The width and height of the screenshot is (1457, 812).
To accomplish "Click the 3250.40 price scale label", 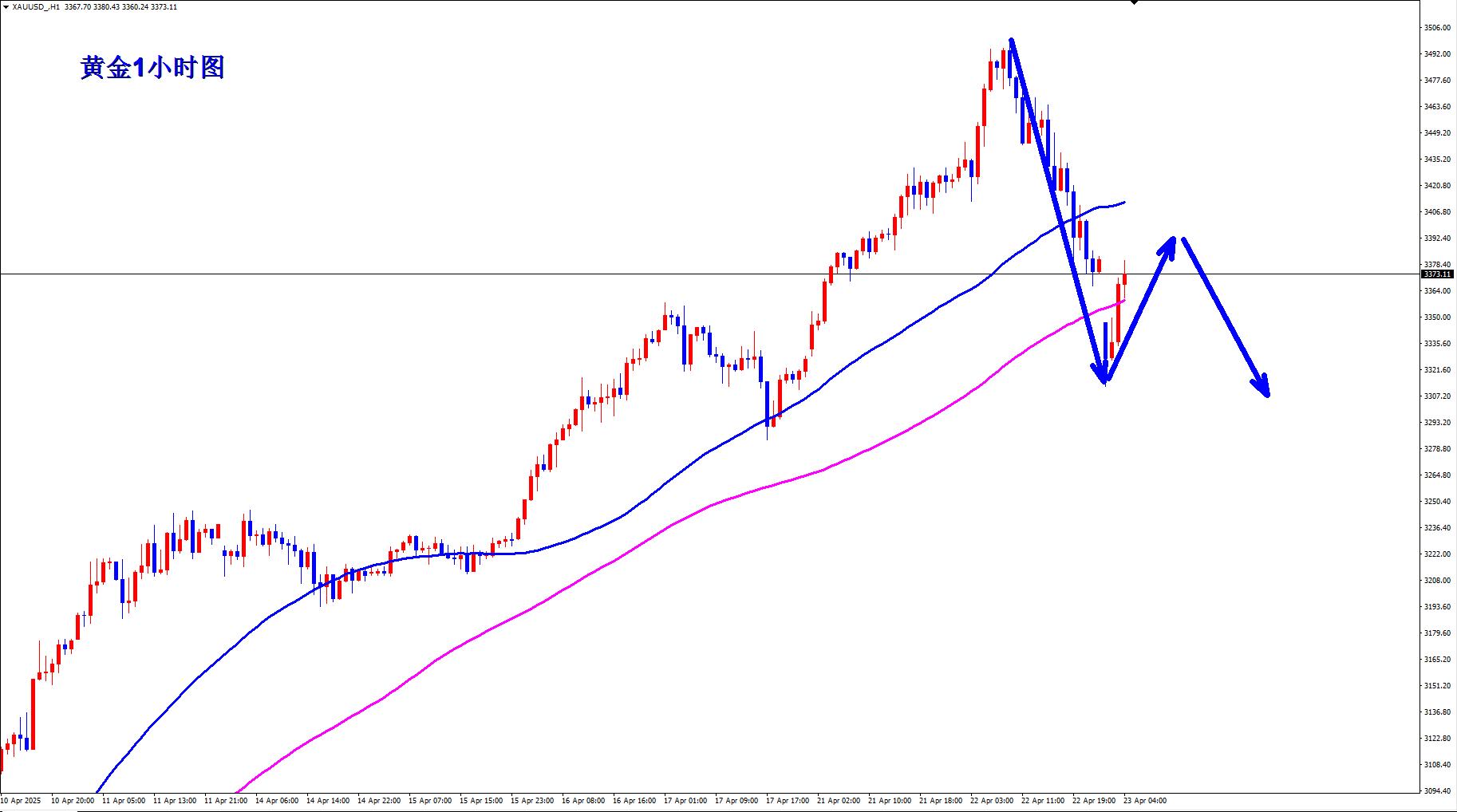I will click(1437, 502).
